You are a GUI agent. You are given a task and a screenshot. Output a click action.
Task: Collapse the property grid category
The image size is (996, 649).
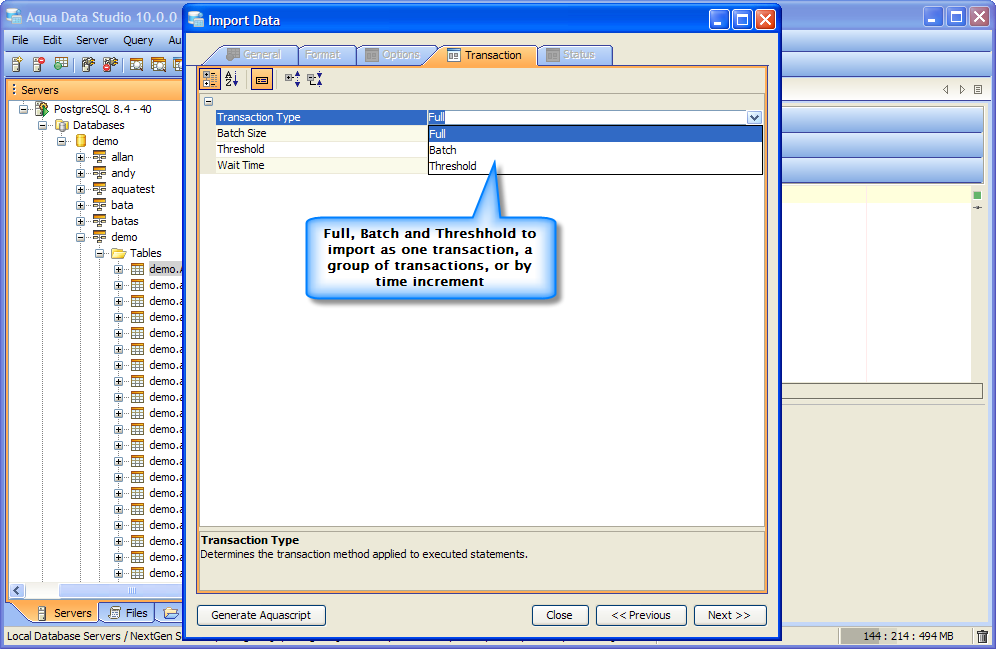point(208,101)
